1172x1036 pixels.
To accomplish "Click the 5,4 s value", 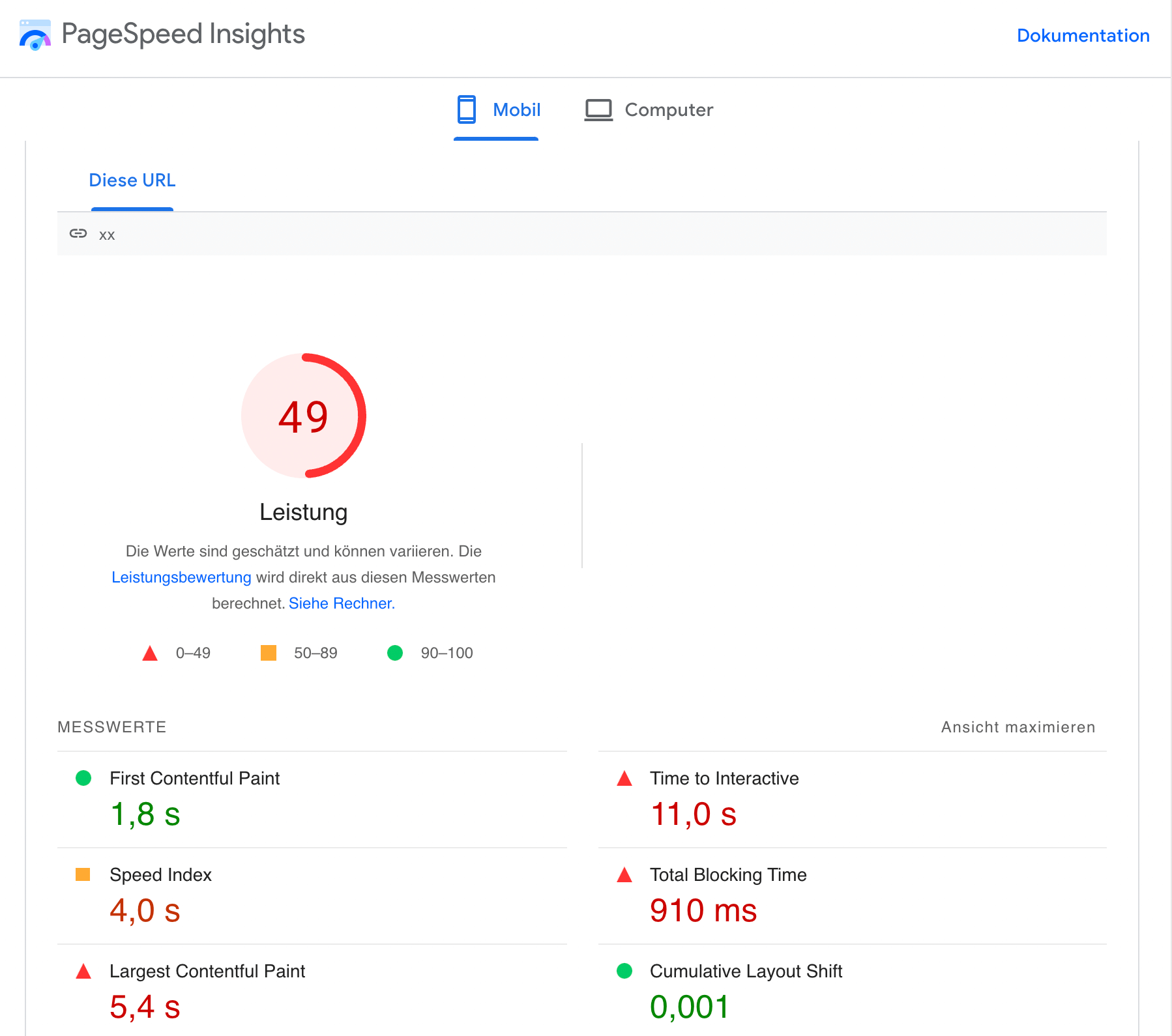I will pos(145,1007).
